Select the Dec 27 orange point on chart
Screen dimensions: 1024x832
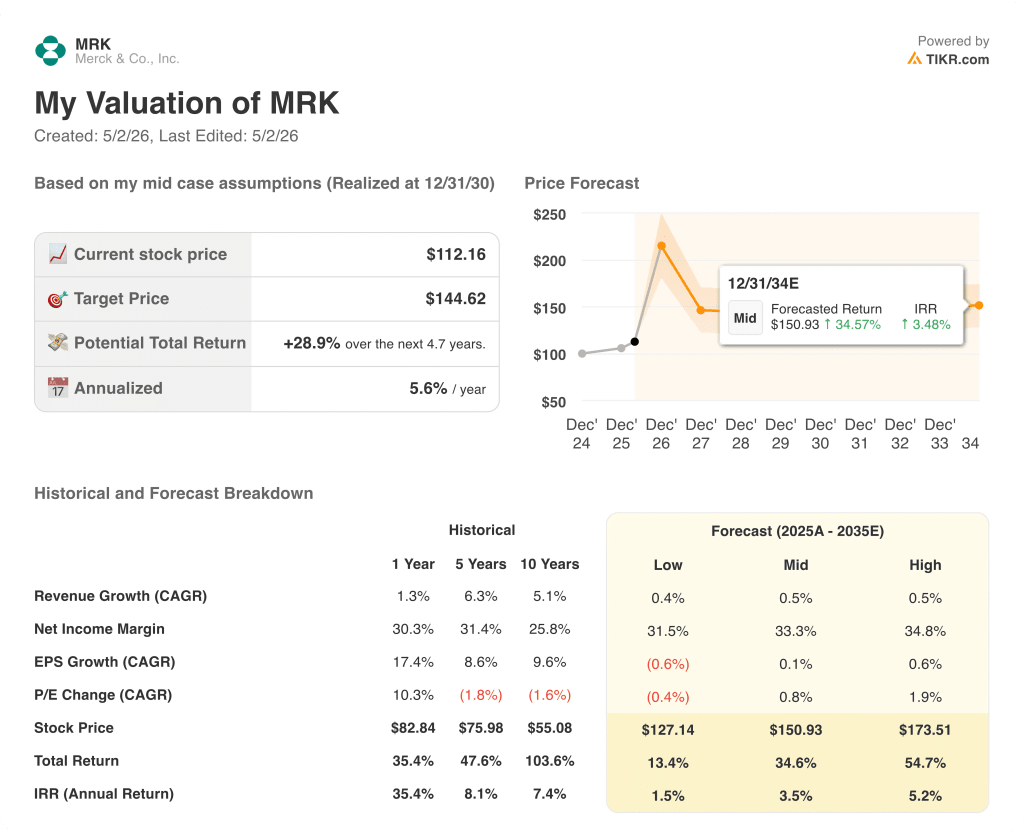pos(701,310)
